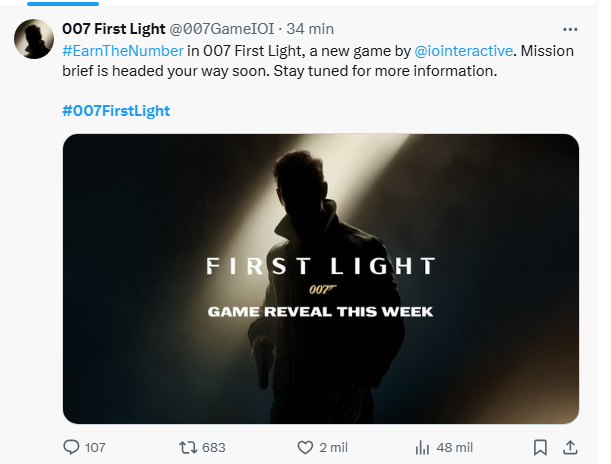Click the 48 mil views count
The height and width of the screenshot is (464, 611).
(x=455, y=448)
